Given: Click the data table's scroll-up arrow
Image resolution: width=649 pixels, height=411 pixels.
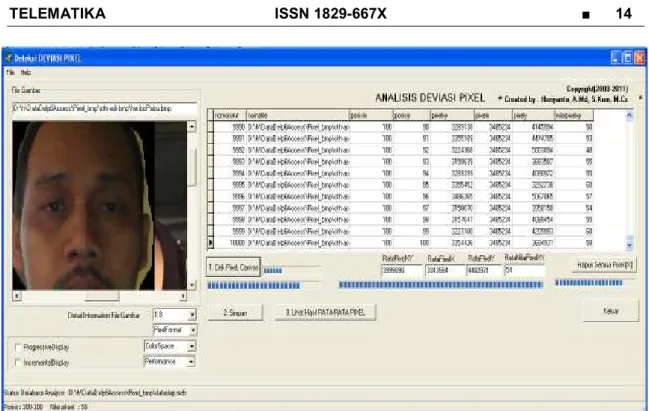Looking at the screenshot, I should [629, 115].
